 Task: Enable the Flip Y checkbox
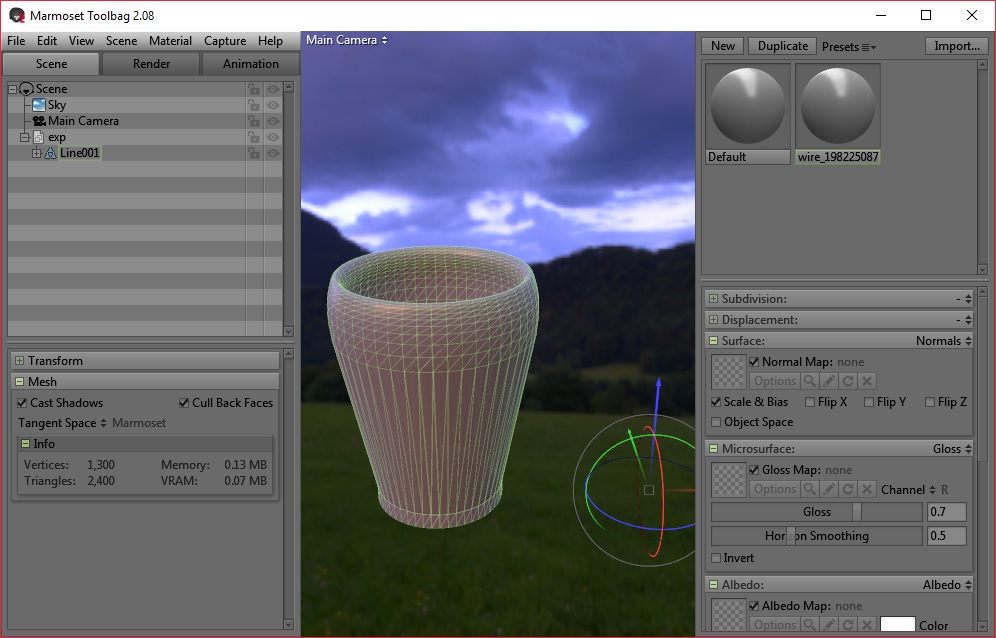click(868, 402)
